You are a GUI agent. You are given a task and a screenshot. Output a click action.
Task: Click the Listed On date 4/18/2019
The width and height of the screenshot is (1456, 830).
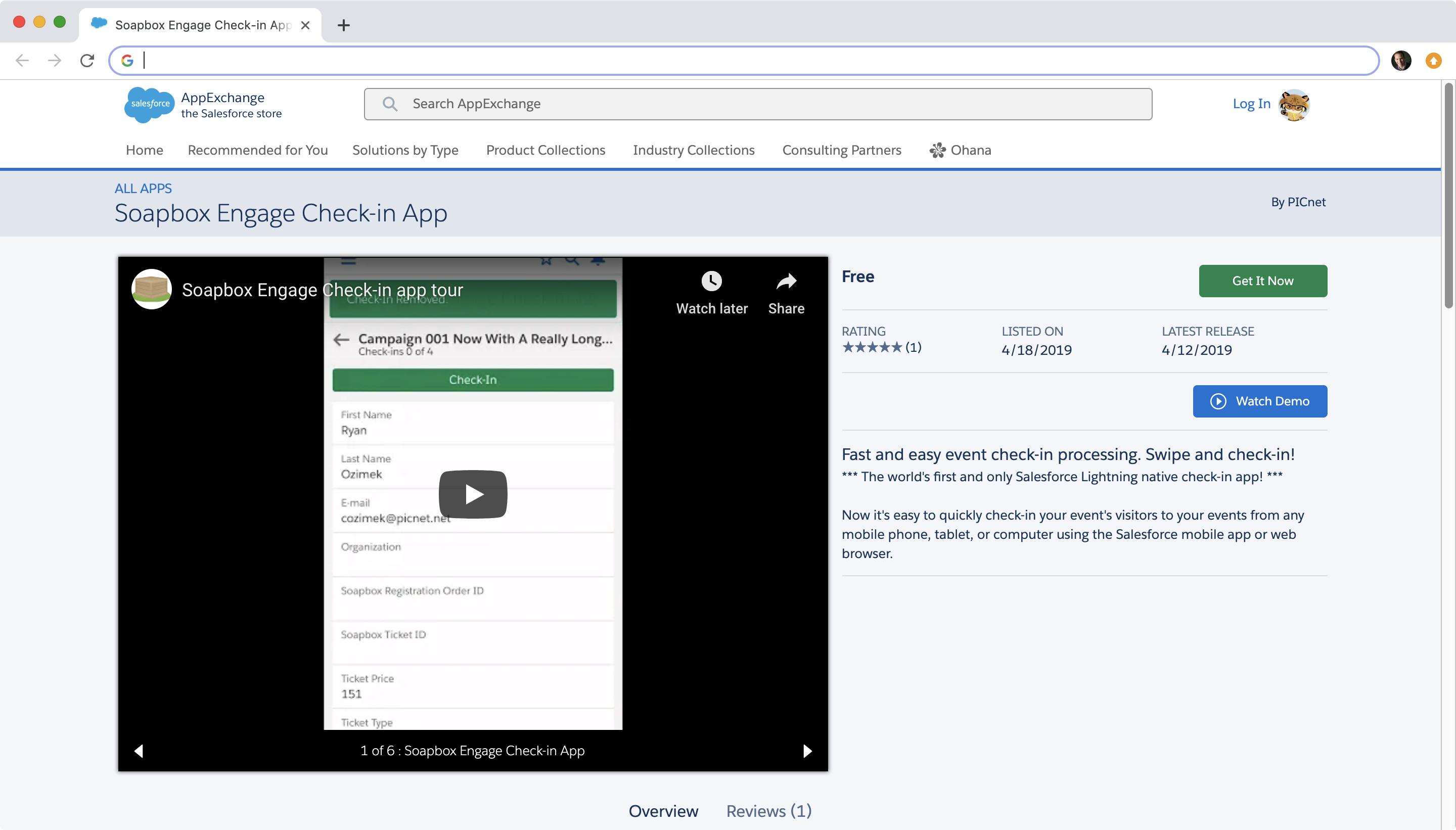click(1036, 350)
